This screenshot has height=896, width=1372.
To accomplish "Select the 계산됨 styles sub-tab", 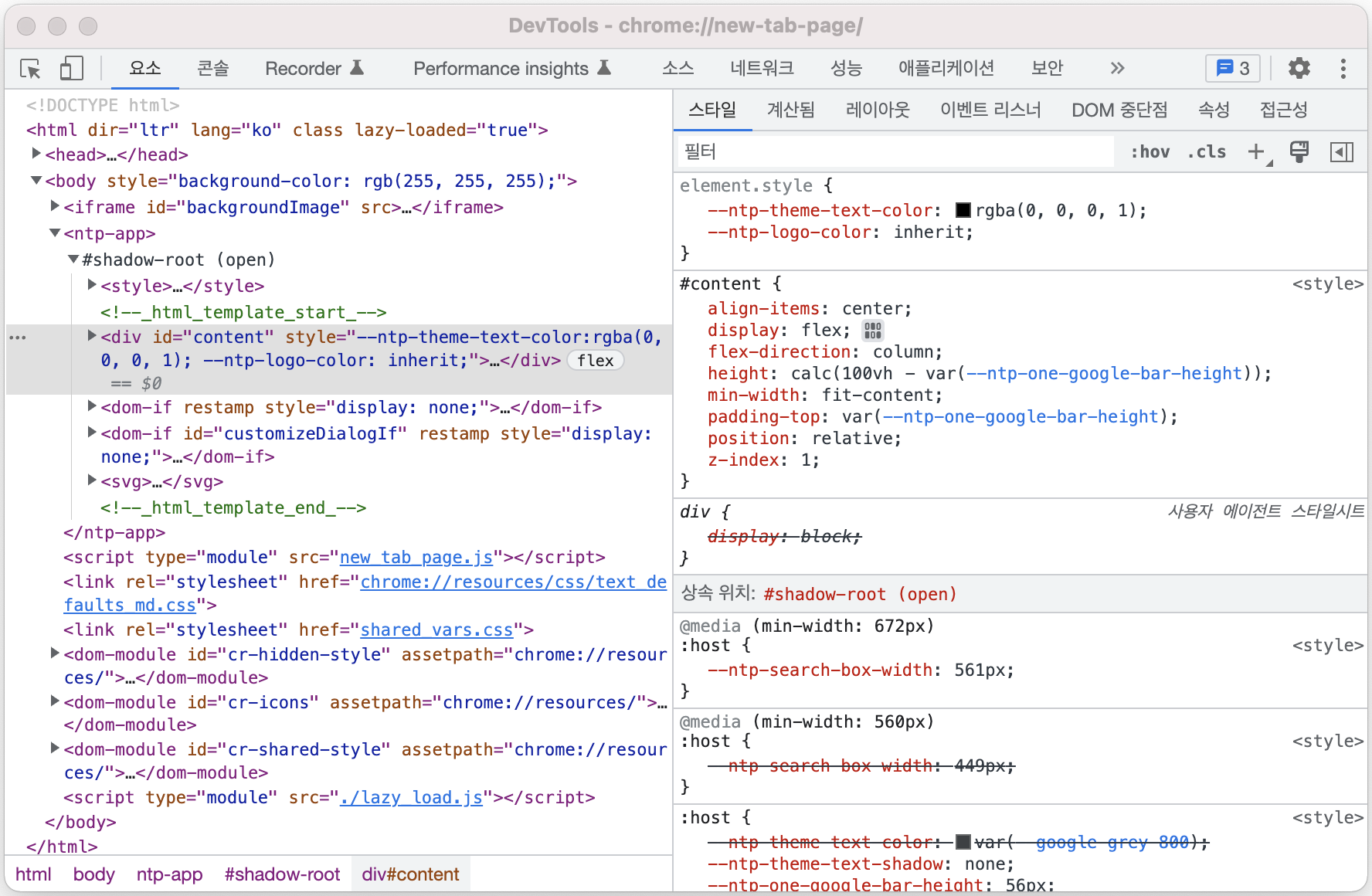I will coord(791,110).
